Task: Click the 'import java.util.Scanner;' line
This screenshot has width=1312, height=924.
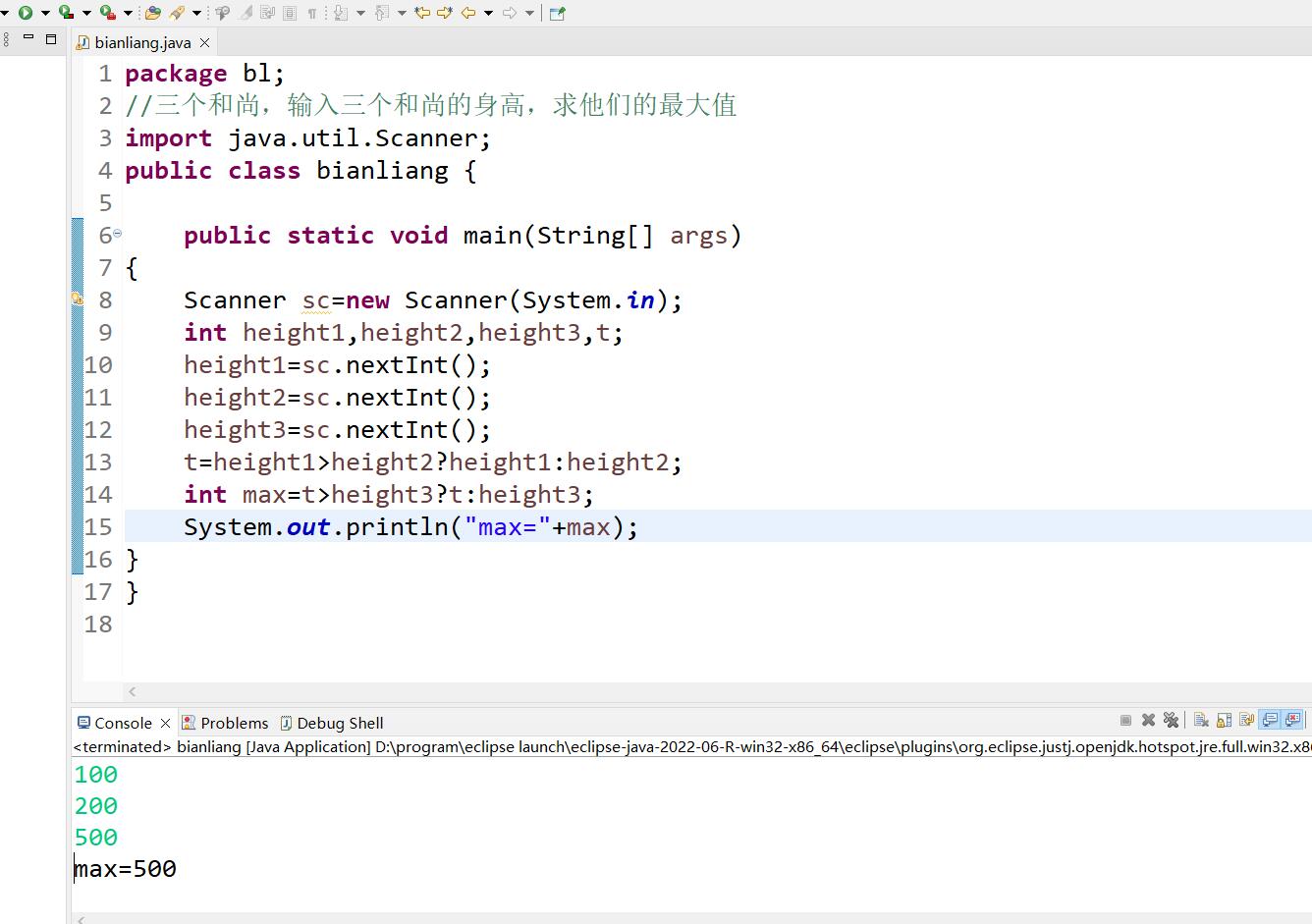Action: tap(308, 138)
